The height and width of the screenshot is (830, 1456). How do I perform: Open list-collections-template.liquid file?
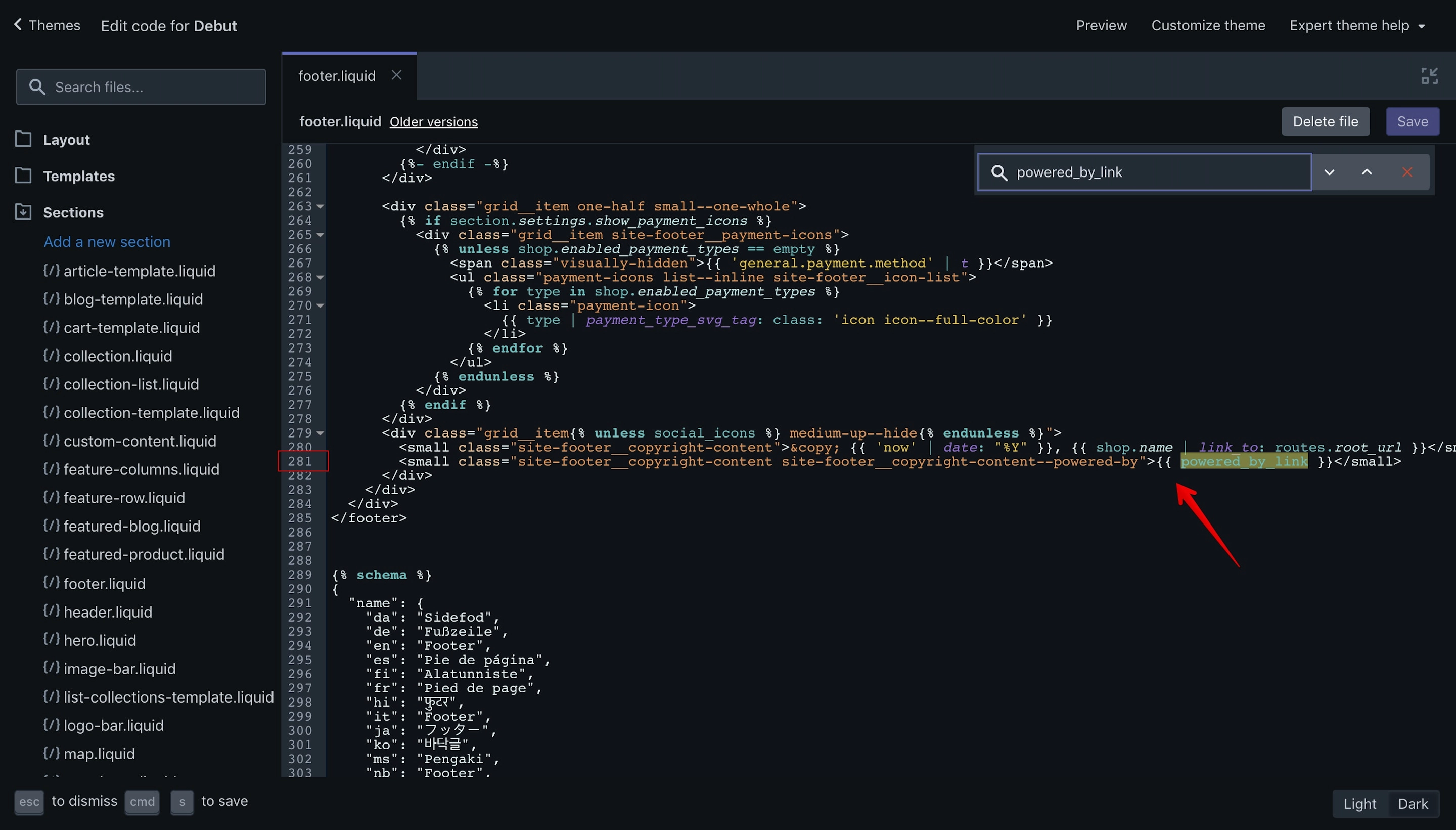[x=169, y=697]
